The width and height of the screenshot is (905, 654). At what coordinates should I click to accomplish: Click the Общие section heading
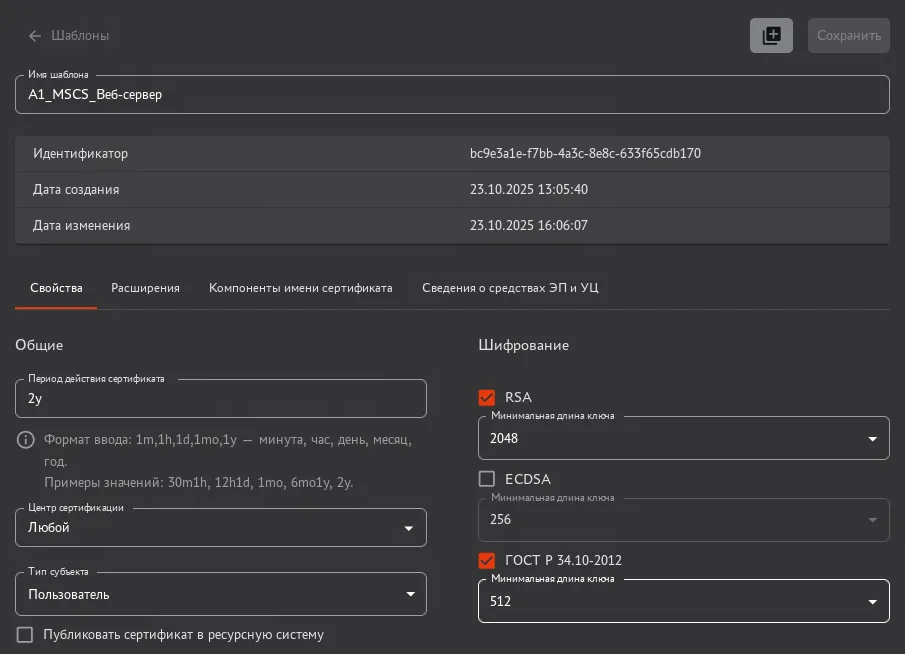39,345
